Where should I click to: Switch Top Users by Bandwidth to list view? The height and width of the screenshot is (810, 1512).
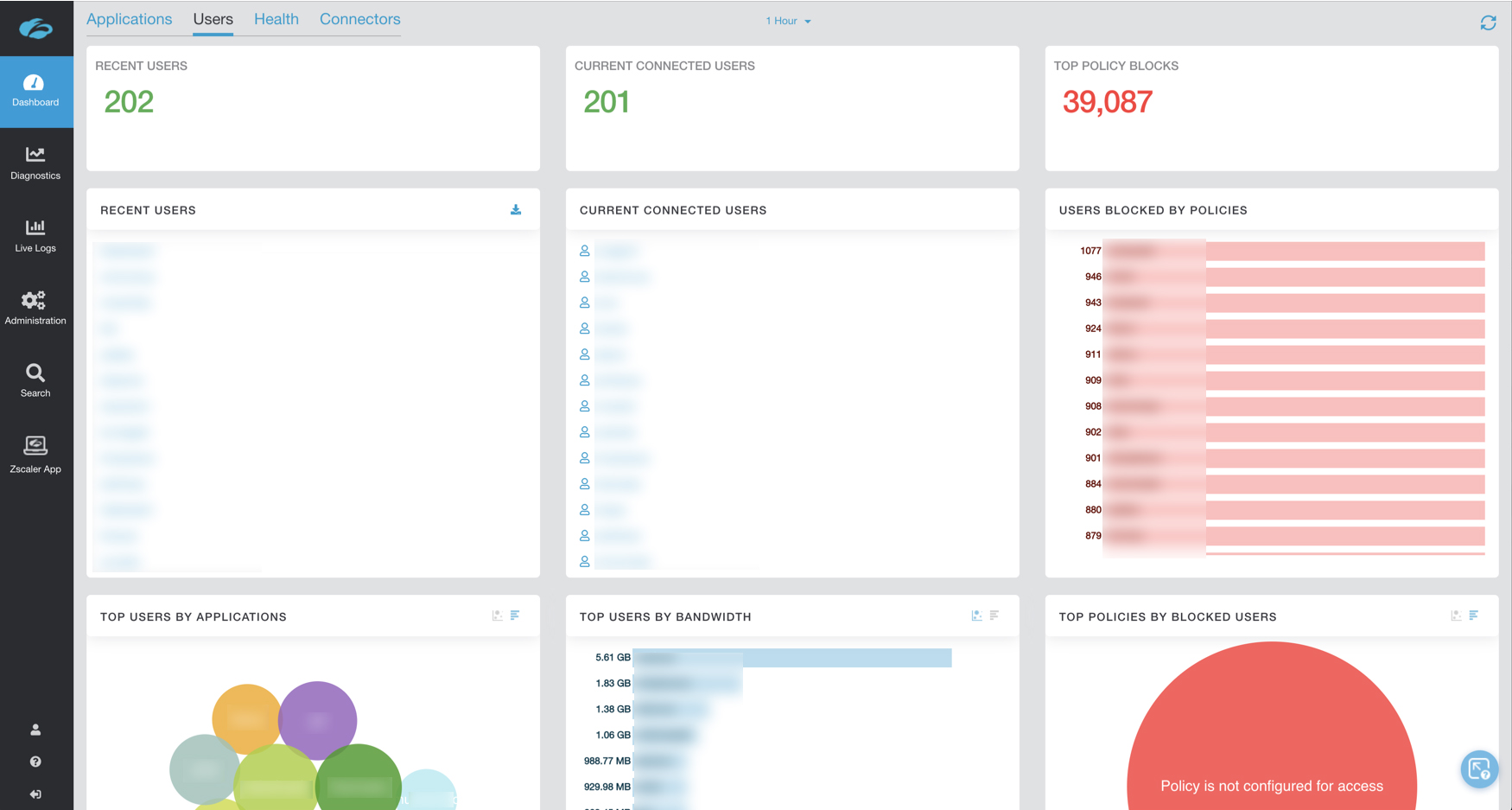pos(994,615)
